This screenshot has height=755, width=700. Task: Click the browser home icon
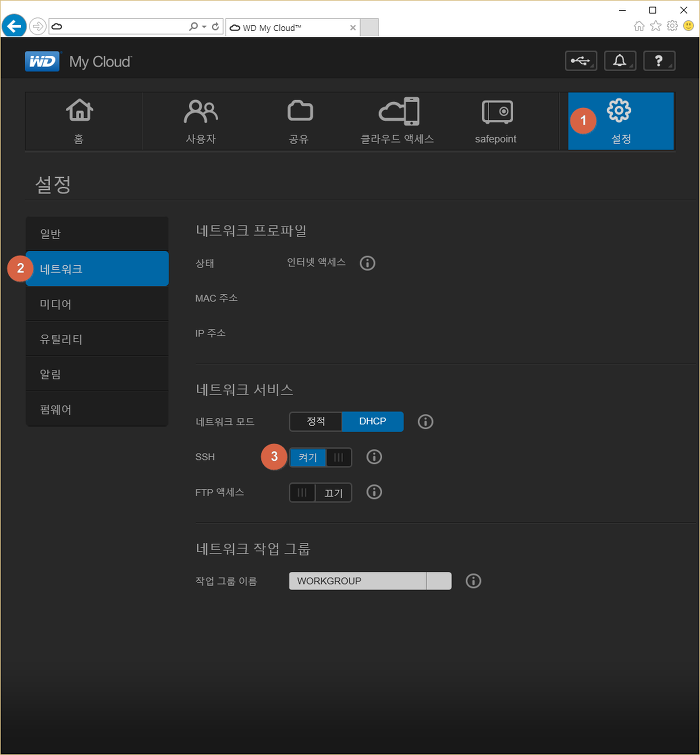[639, 26]
